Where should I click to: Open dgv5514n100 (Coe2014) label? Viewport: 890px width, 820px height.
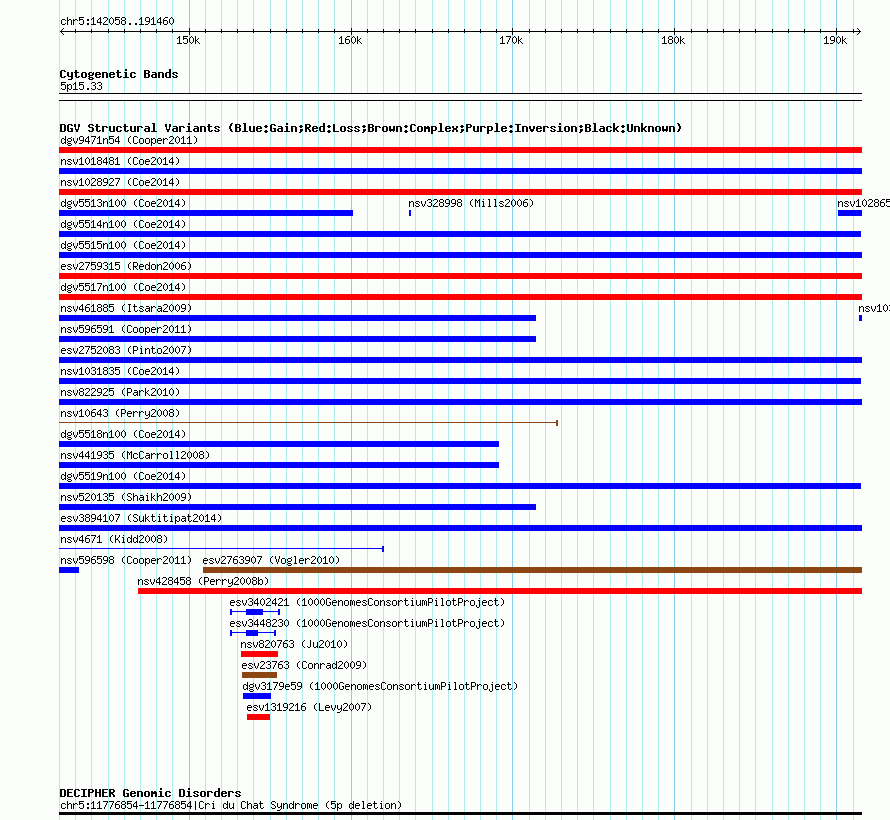(x=123, y=224)
